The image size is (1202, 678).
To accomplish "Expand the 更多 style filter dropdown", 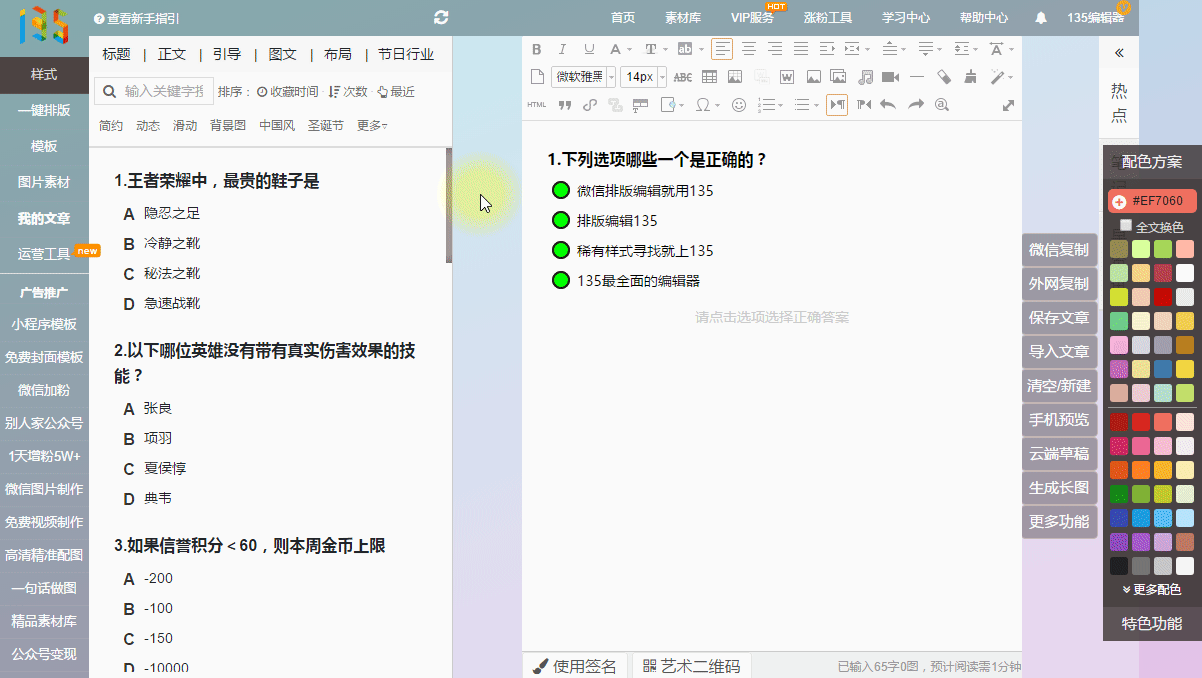I will tap(372, 126).
